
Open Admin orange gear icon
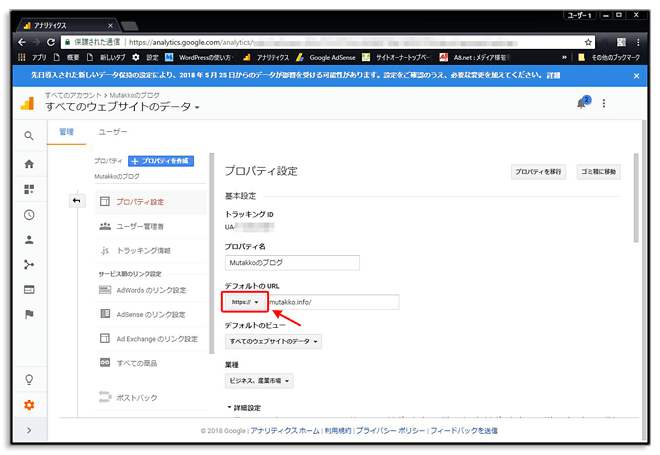[x=29, y=405]
